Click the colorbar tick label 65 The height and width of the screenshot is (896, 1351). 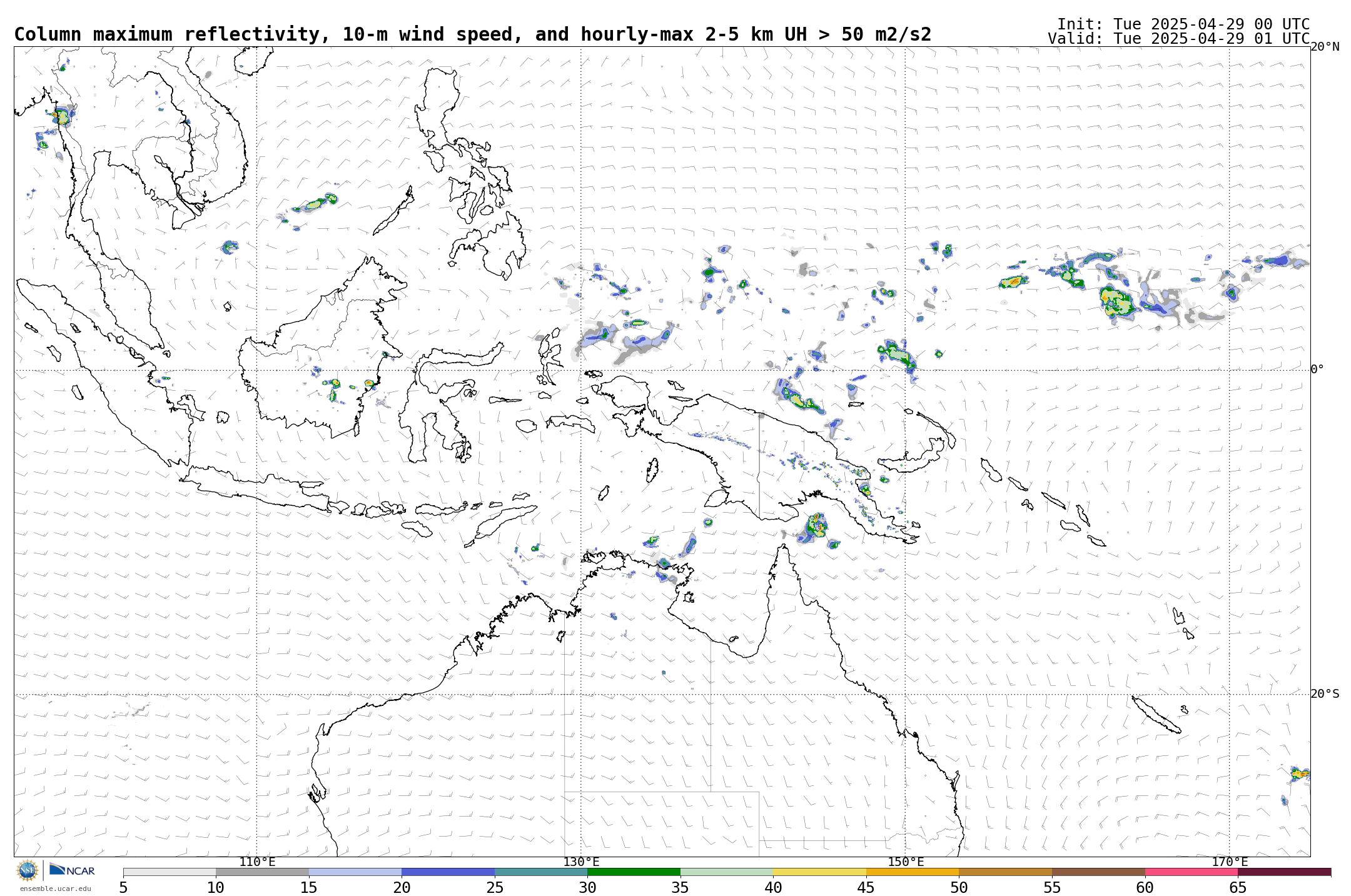(1238, 887)
